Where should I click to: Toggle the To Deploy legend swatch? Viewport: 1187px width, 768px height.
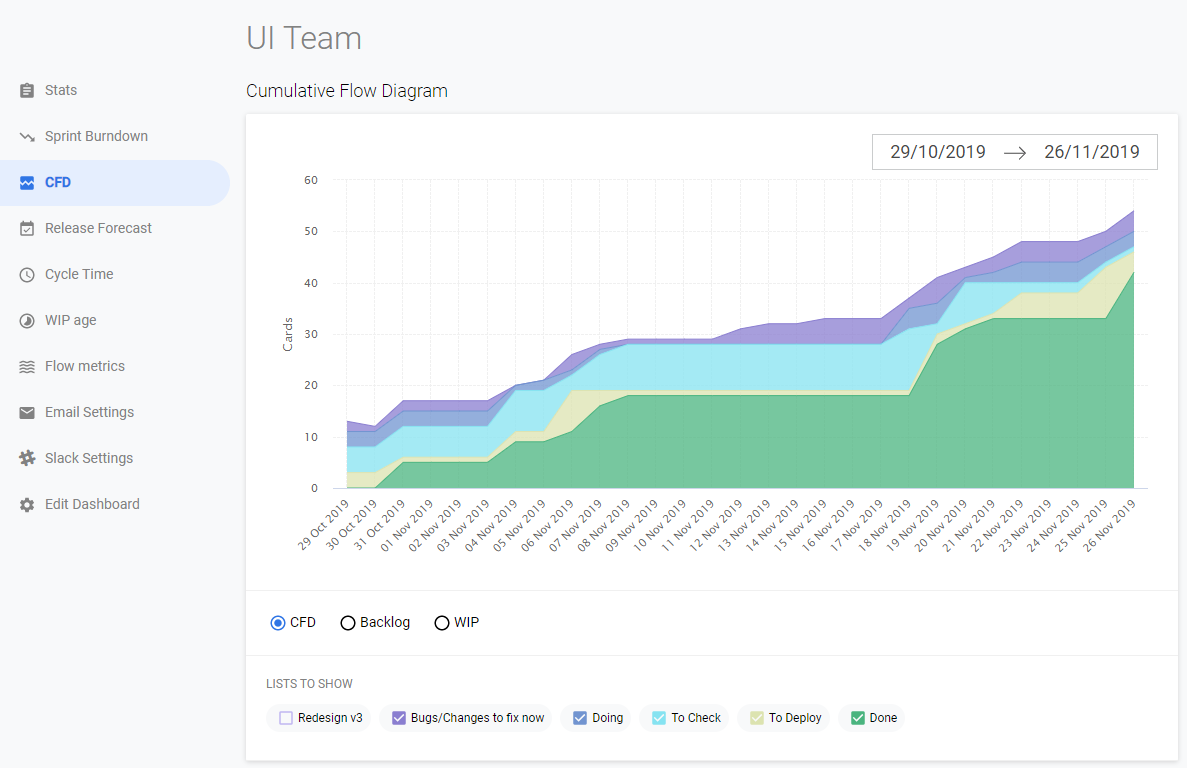pyautogui.click(x=757, y=717)
